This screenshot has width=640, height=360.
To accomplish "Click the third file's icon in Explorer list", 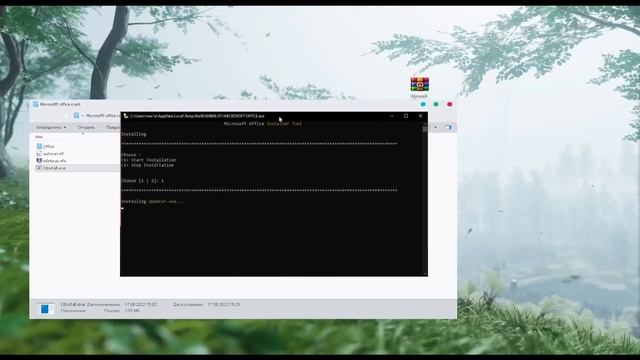I will (x=39, y=161).
